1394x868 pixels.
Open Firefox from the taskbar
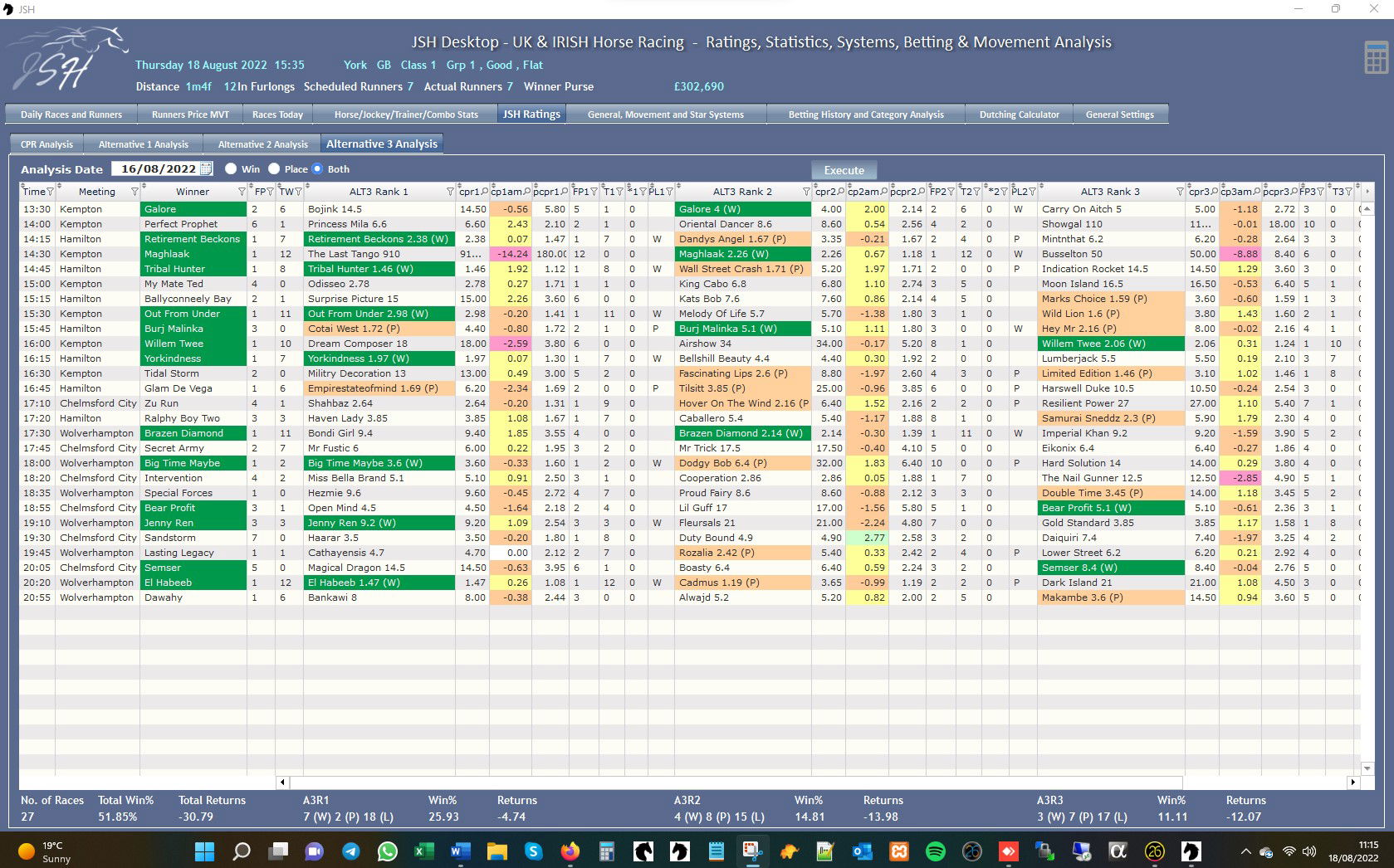click(570, 851)
